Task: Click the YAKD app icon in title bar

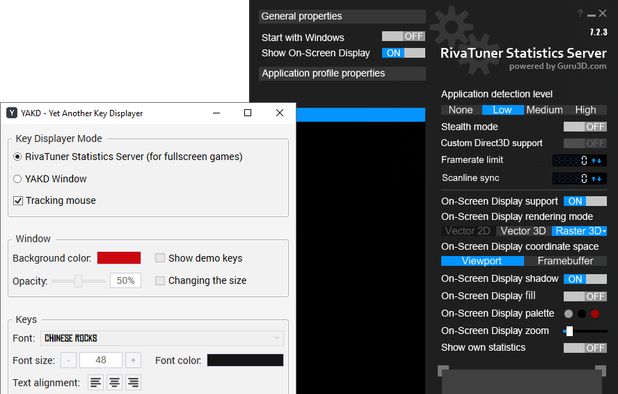Action: [12, 113]
